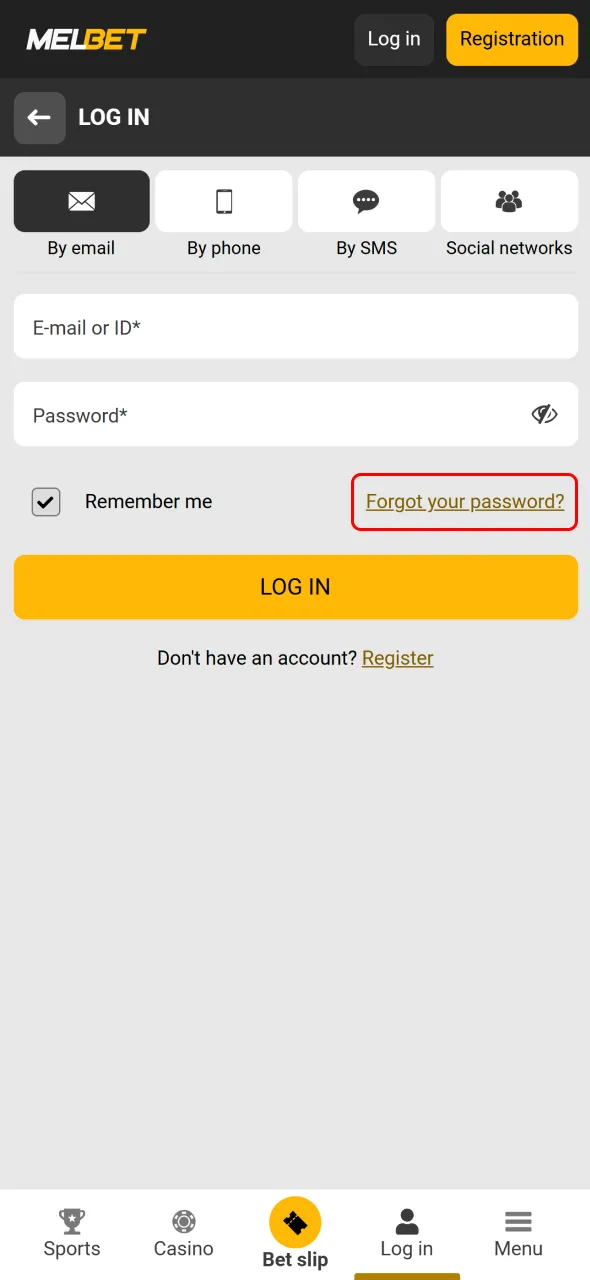Open Casino via the chip icon
The width and height of the screenshot is (590, 1280).
click(x=183, y=1220)
